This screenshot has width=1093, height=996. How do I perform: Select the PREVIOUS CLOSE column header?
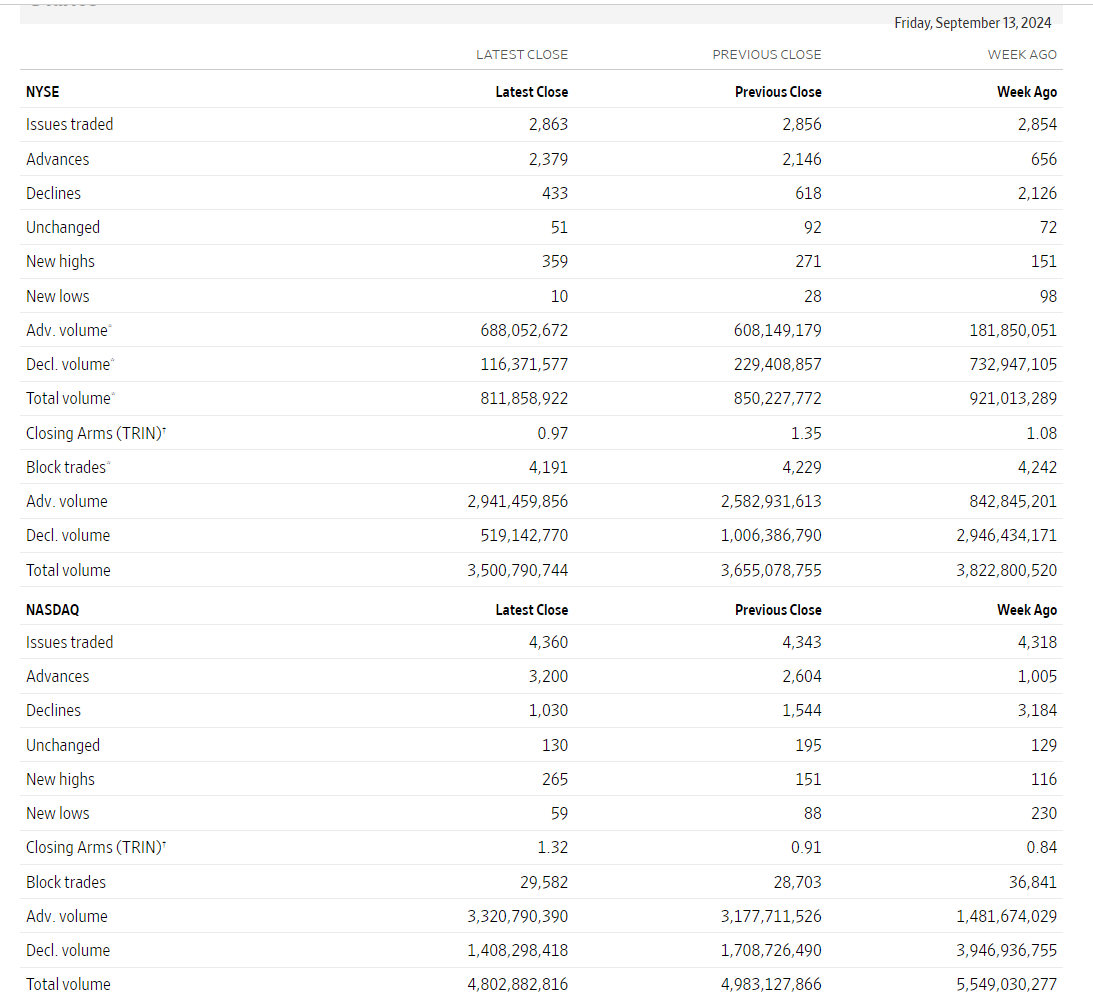[767, 54]
